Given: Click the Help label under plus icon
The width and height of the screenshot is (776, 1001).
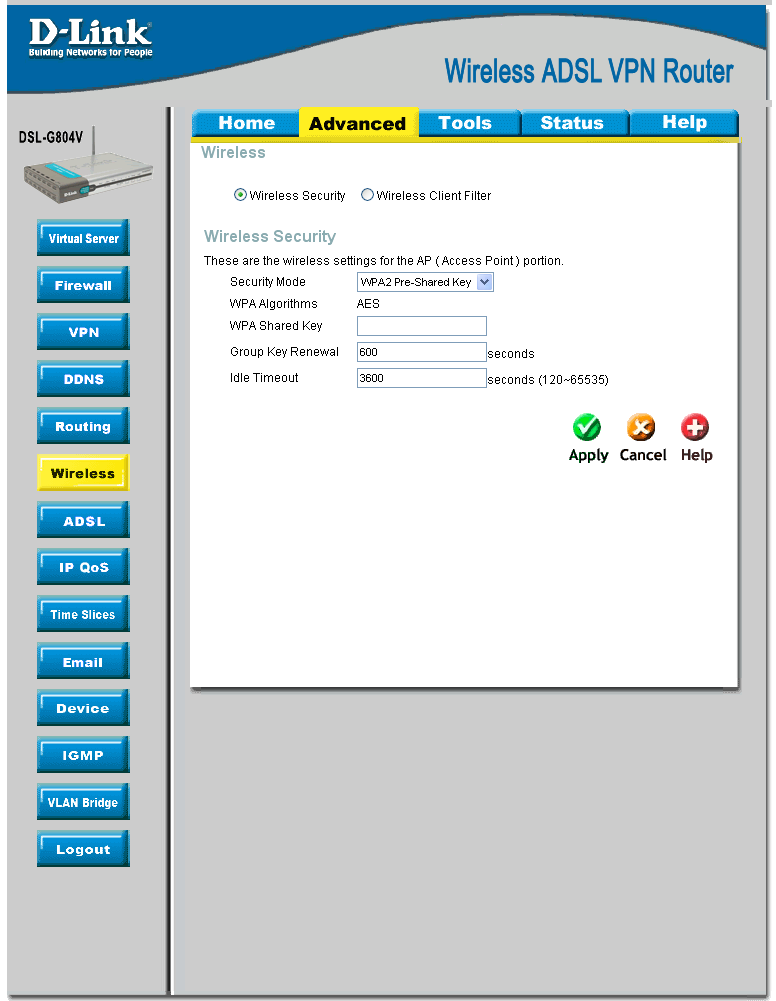Looking at the screenshot, I should coord(696,456).
